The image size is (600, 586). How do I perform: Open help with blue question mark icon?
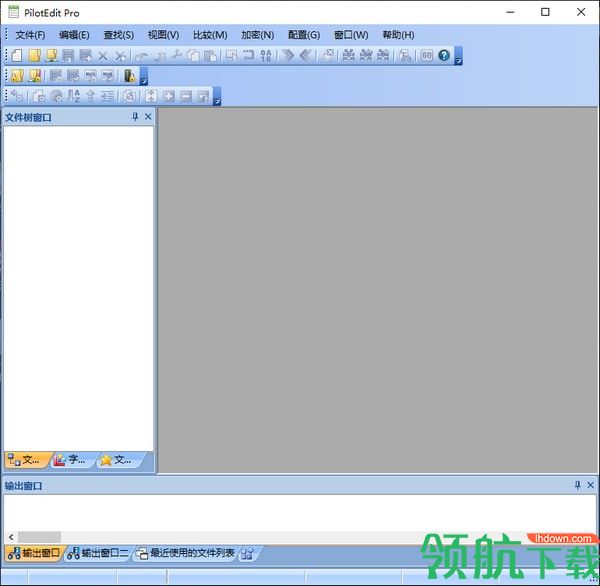pos(444,56)
